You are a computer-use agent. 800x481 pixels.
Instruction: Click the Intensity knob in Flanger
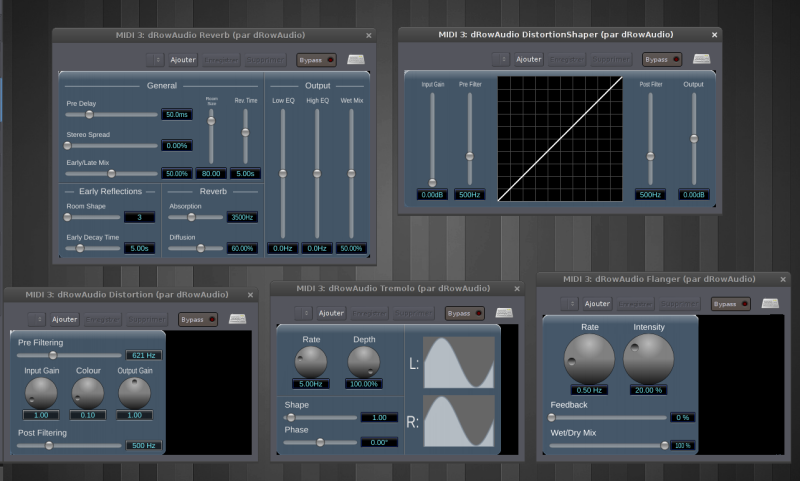point(648,359)
